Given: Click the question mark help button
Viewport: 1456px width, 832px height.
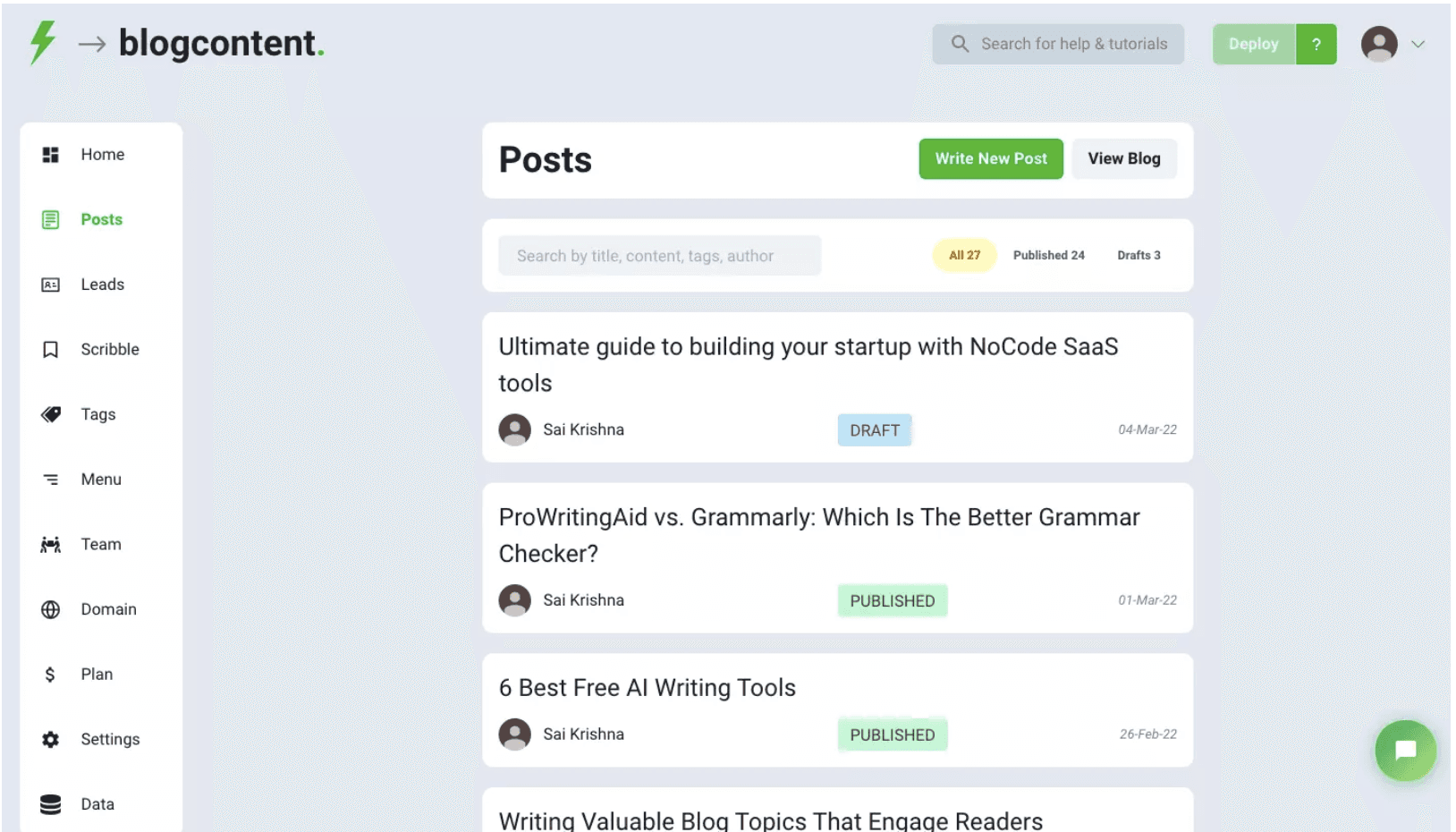Looking at the screenshot, I should click(1316, 44).
